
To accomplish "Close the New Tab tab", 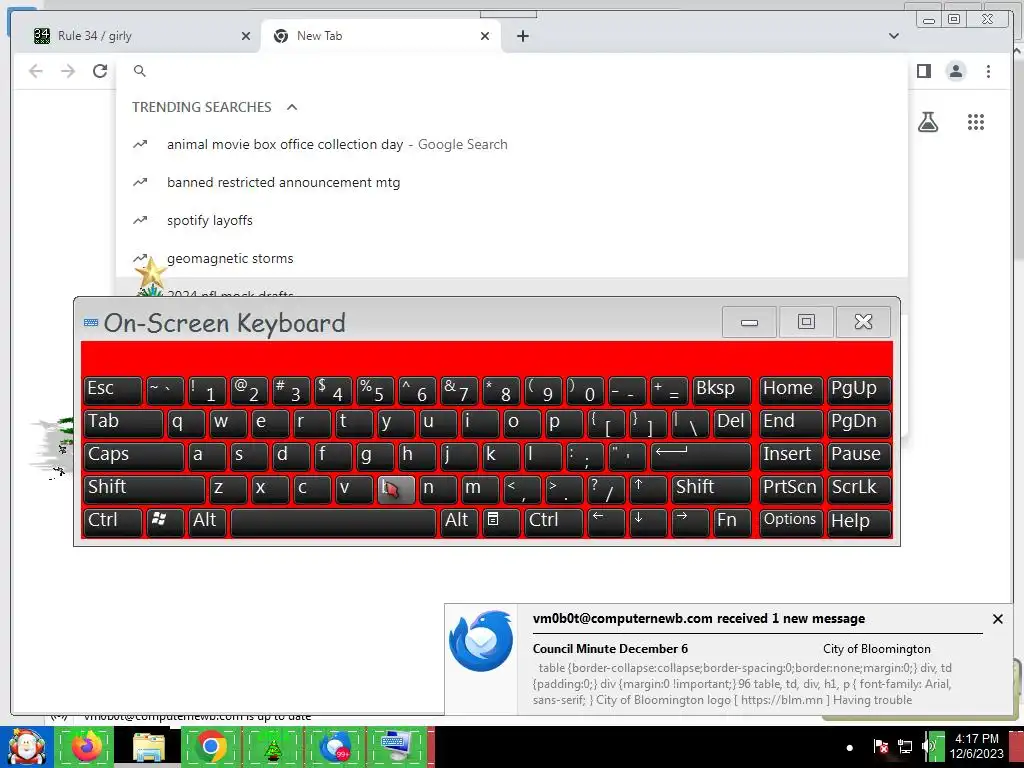I will point(485,36).
